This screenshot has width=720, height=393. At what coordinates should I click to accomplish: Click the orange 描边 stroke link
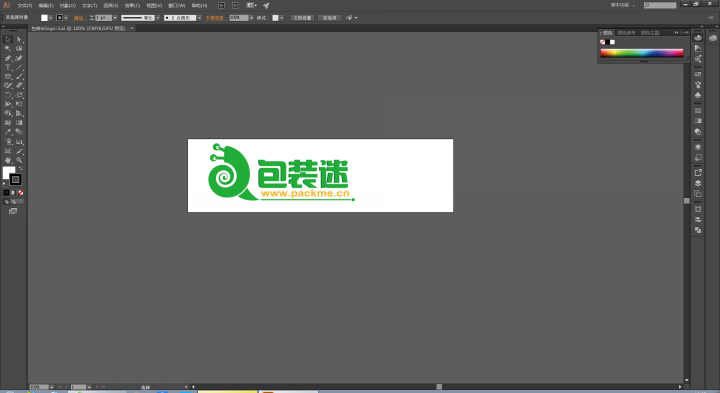pyautogui.click(x=79, y=18)
